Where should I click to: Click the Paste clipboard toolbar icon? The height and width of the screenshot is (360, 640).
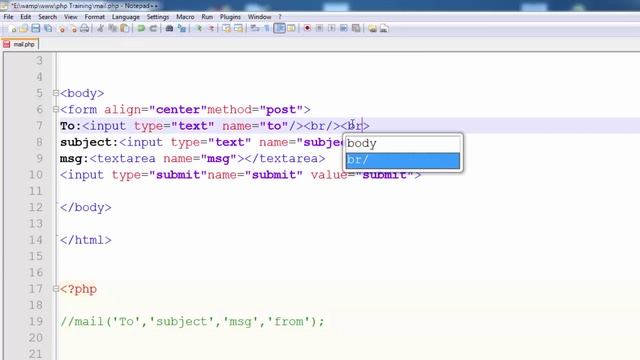click(x=124, y=28)
